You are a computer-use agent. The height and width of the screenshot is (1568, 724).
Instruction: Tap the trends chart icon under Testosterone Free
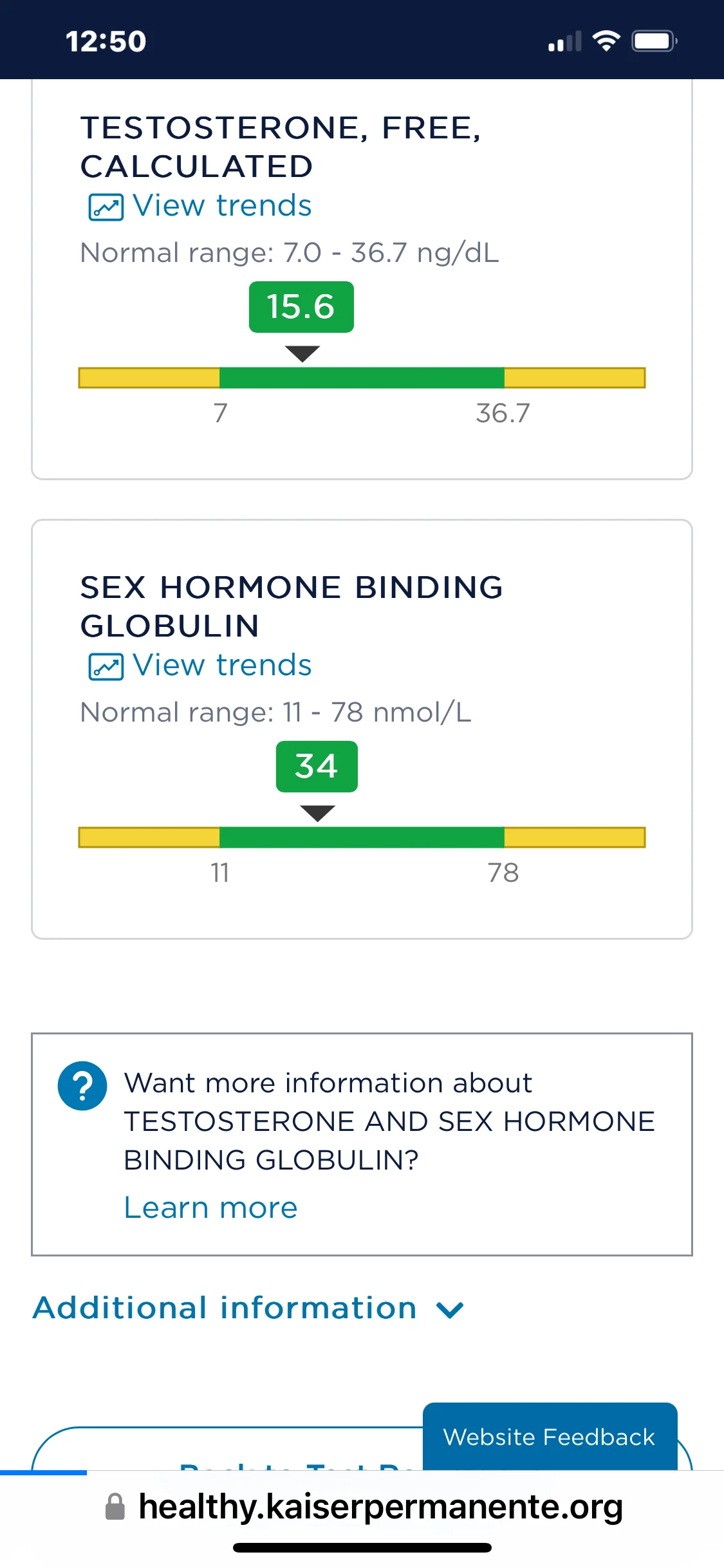[x=106, y=207]
